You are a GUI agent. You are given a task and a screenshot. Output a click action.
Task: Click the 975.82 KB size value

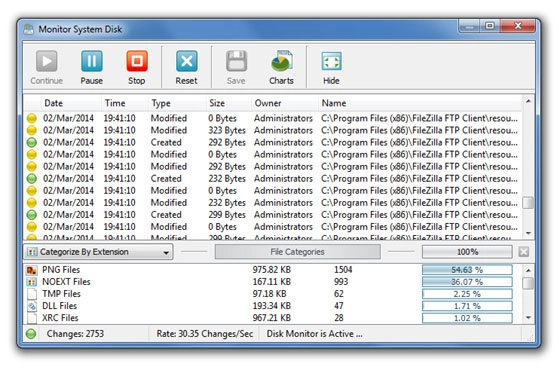tap(271, 270)
